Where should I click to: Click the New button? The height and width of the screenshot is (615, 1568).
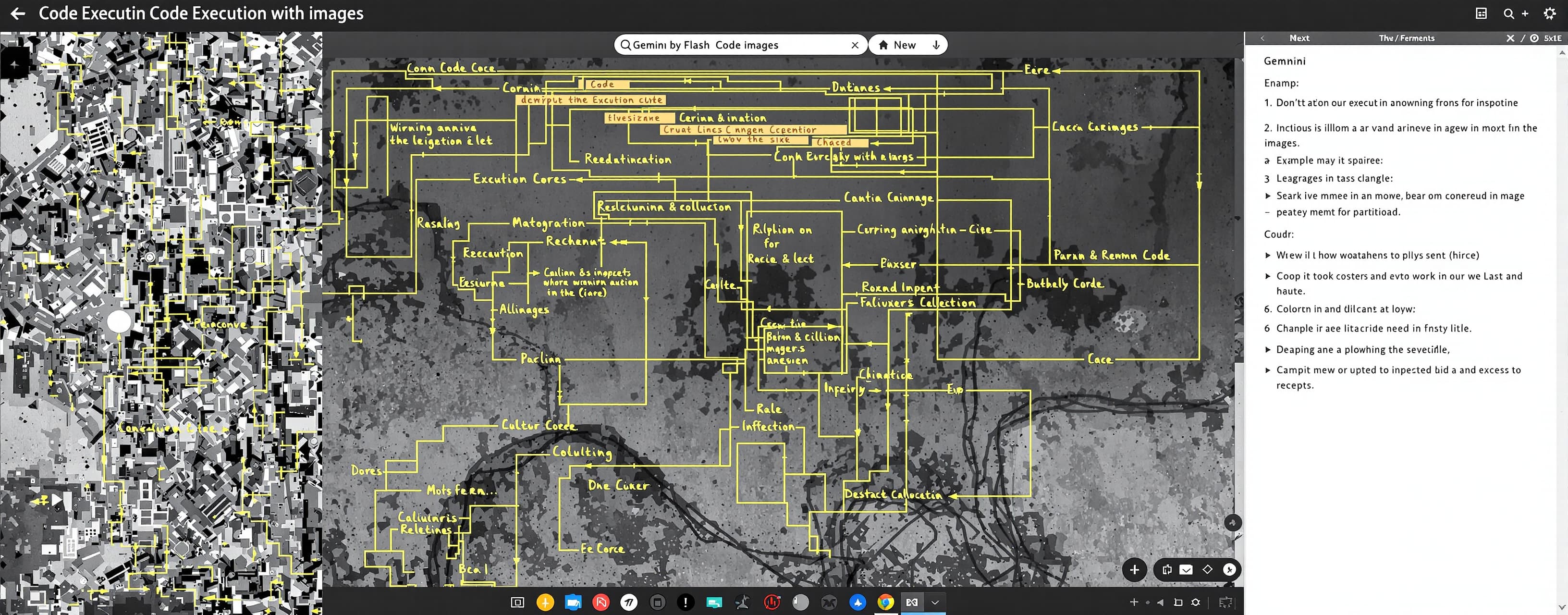907,45
